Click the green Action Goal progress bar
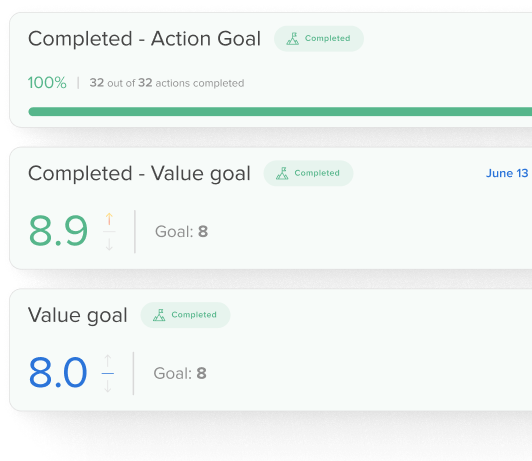The height and width of the screenshot is (461, 532). click(x=280, y=112)
